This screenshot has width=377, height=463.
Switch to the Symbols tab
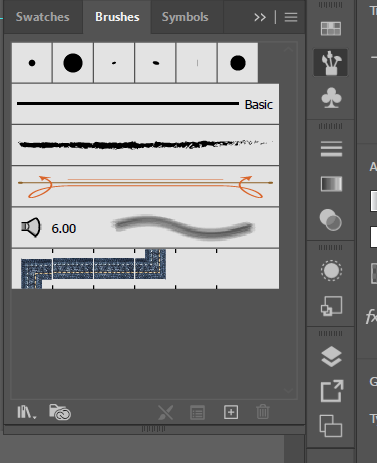185,17
